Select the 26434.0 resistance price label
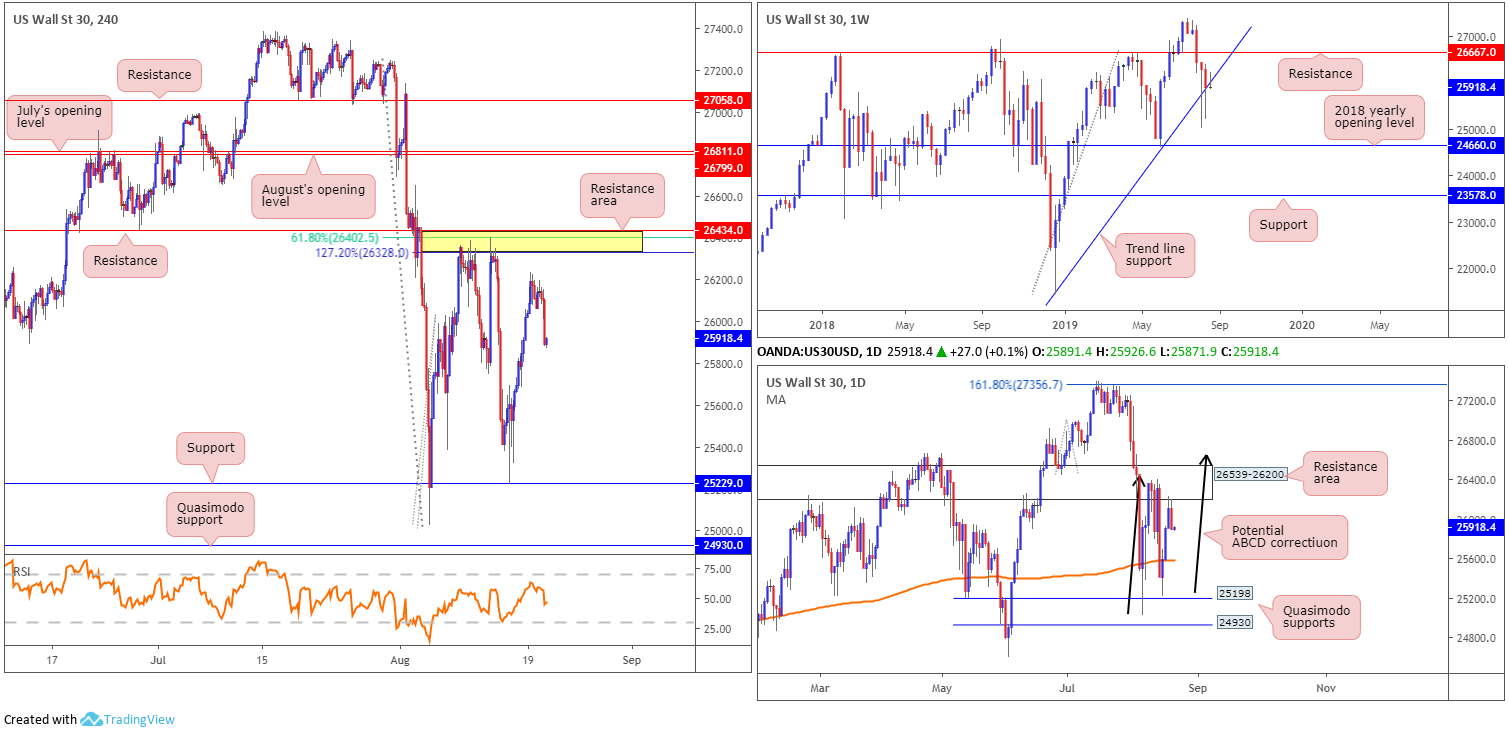The image size is (1509, 735). [x=722, y=230]
